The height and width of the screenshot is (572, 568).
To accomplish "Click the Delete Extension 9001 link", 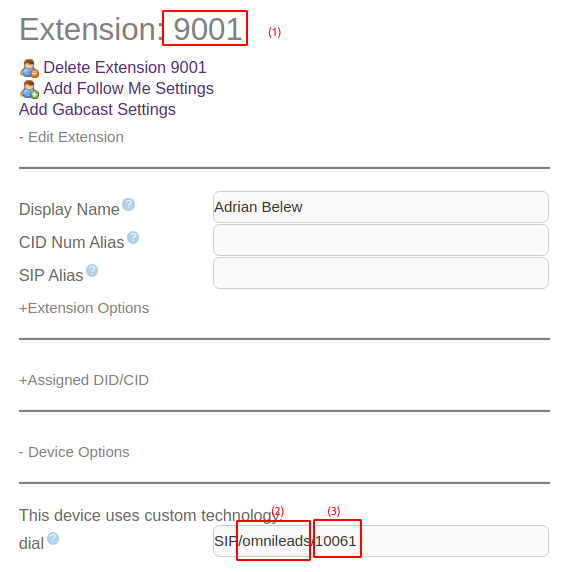I will coord(125,67).
